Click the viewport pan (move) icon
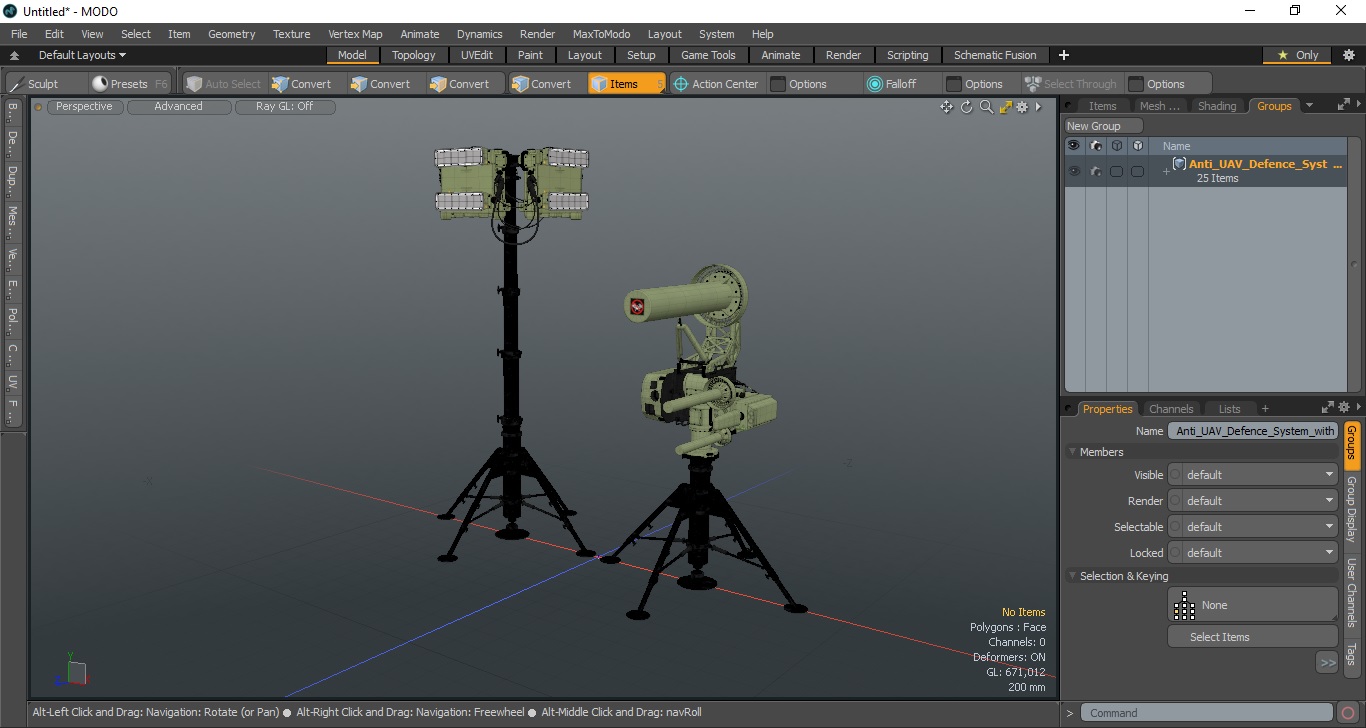The image size is (1366, 728). click(x=946, y=107)
